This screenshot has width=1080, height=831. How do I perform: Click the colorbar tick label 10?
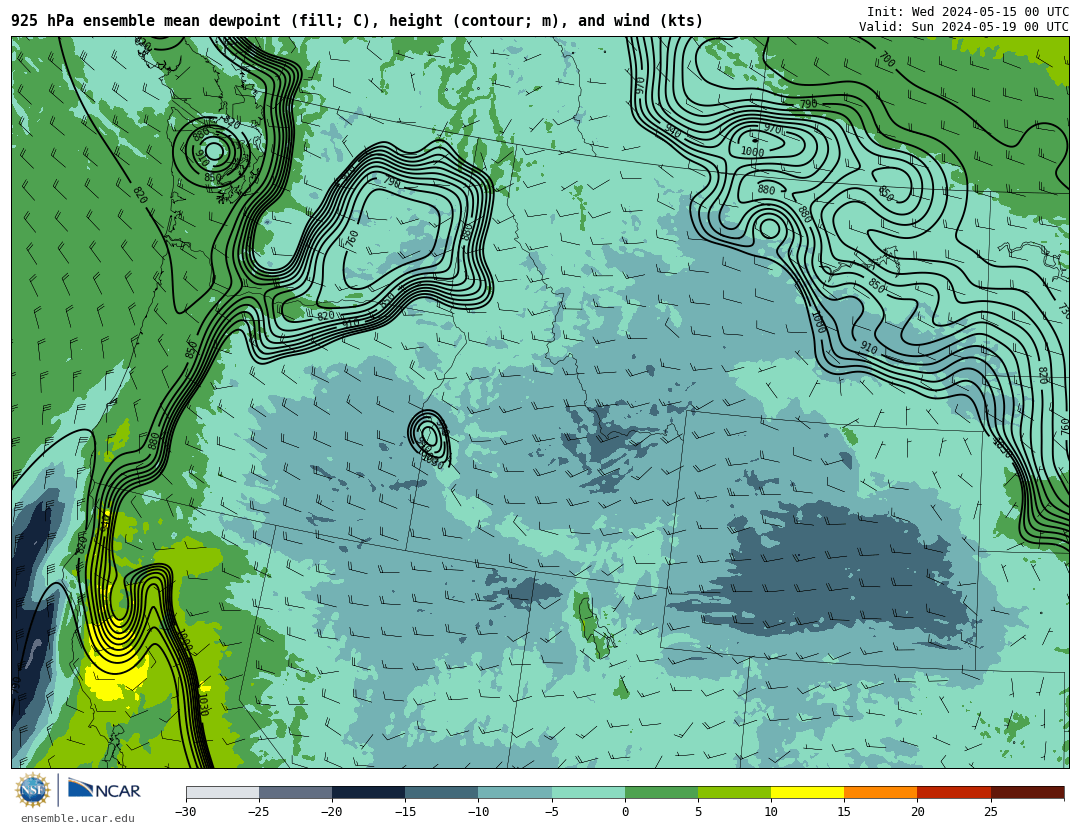(771, 812)
